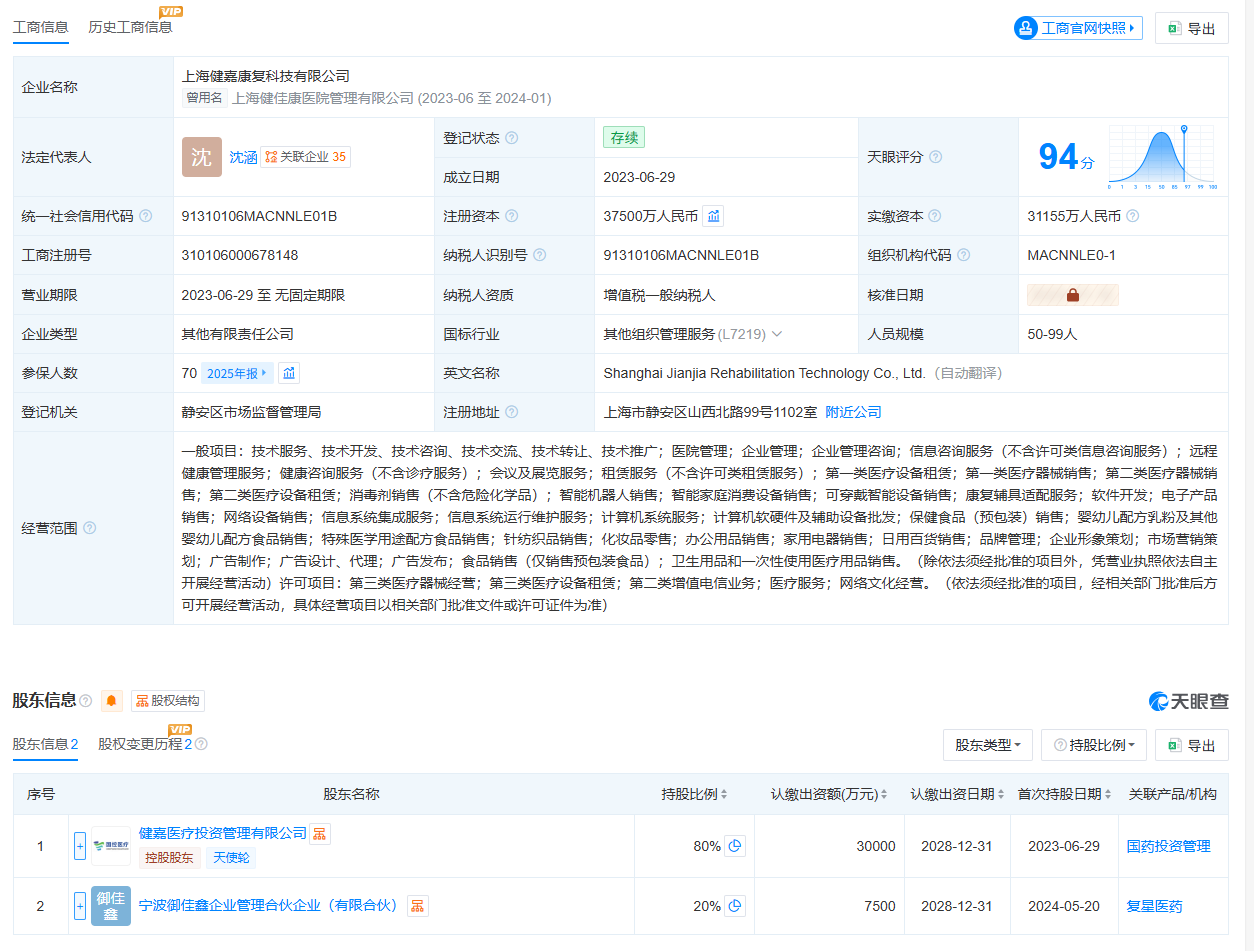
Task: View 20% shareholding pie chart icon
Action: pos(735,906)
